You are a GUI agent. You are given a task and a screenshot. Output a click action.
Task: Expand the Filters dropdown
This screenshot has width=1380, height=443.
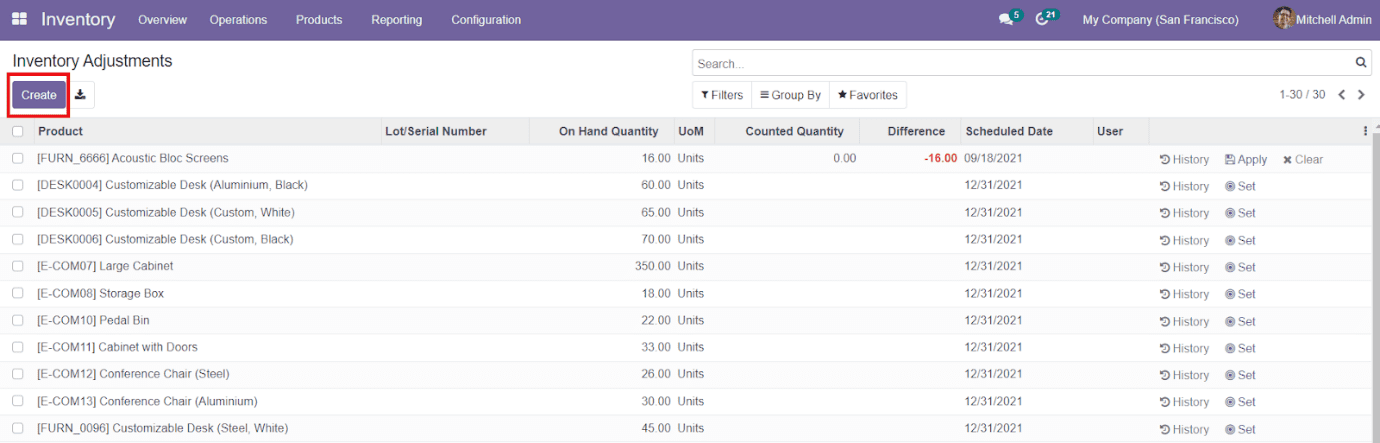pos(721,95)
